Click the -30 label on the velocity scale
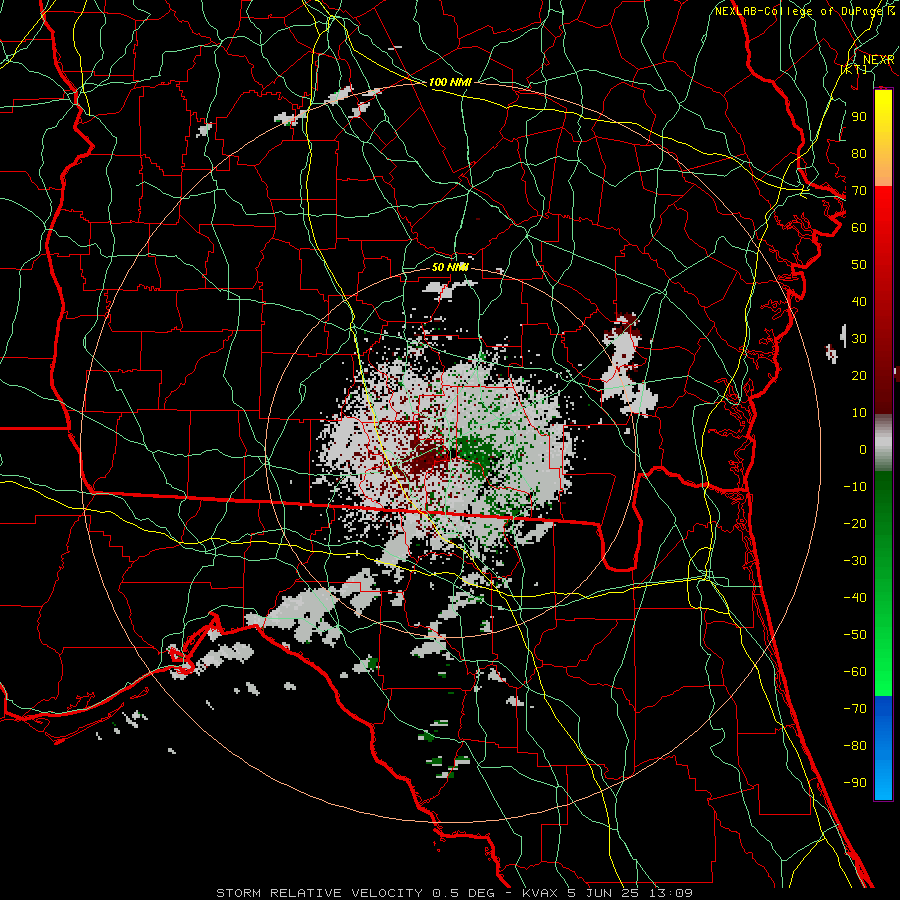Screen dimensions: 900x900 pyautogui.click(x=855, y=561)
